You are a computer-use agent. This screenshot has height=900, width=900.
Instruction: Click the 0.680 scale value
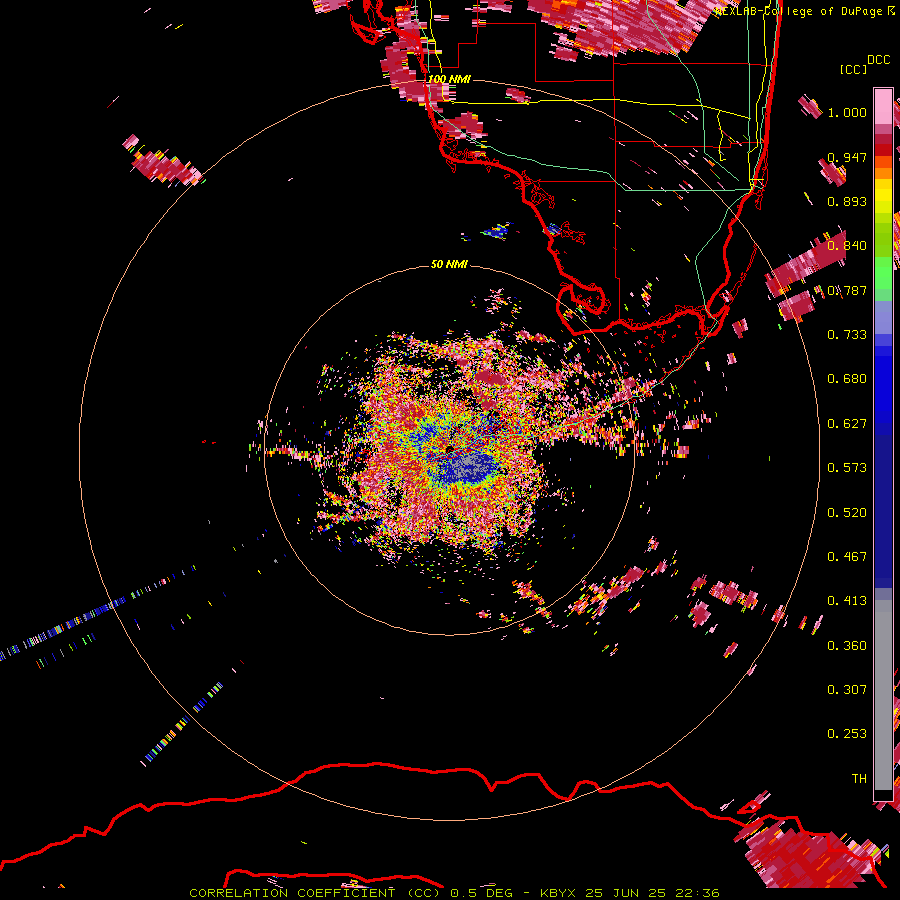[x=847, y=379]
